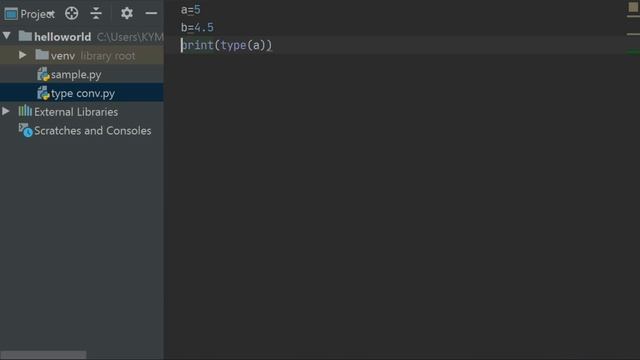Click the helloworld folder icon
The height and width of the screenshot is (360, 640).
pos(25,36)
